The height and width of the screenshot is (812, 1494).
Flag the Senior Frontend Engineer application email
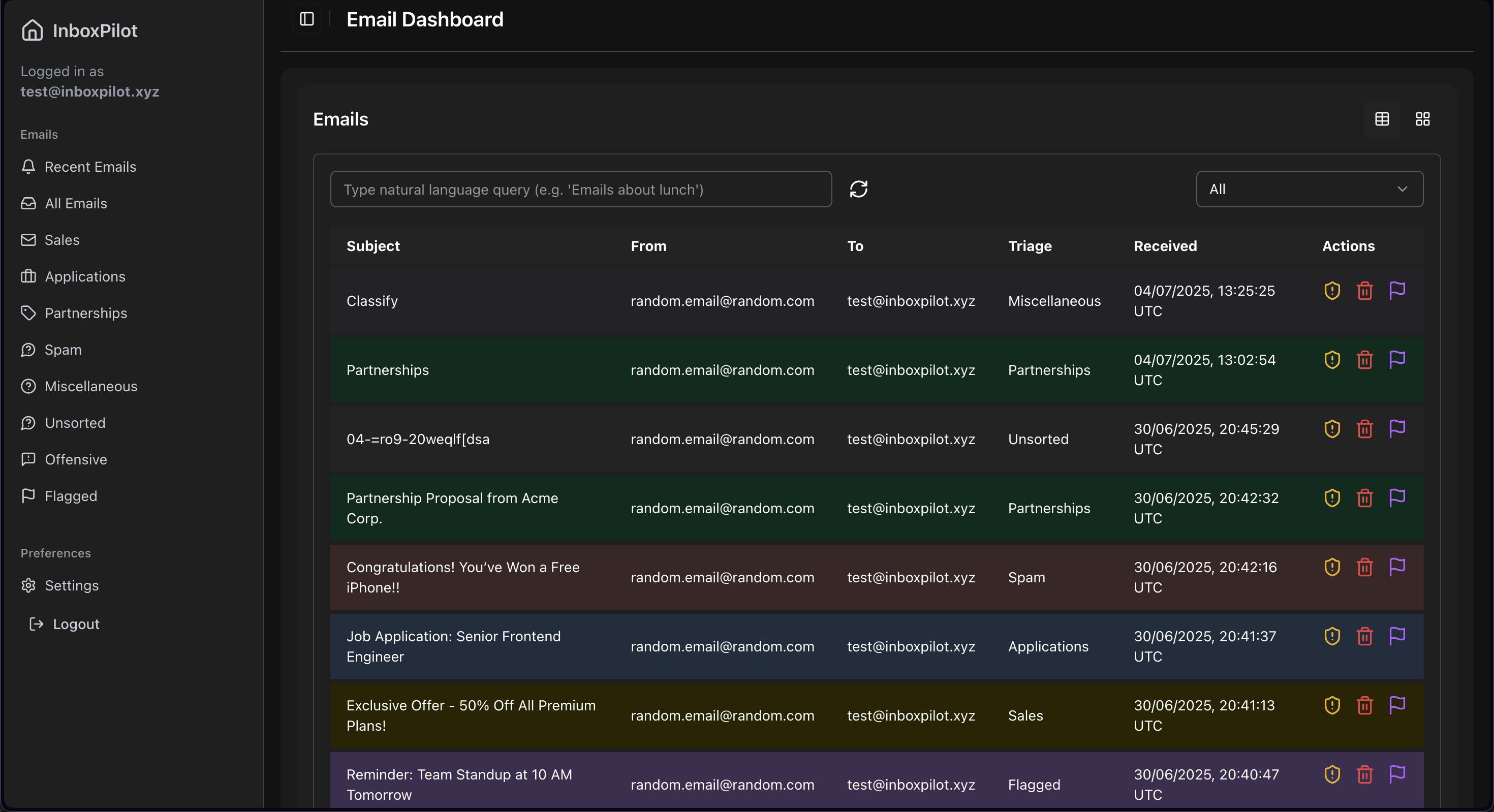[x=1397, y=636]
